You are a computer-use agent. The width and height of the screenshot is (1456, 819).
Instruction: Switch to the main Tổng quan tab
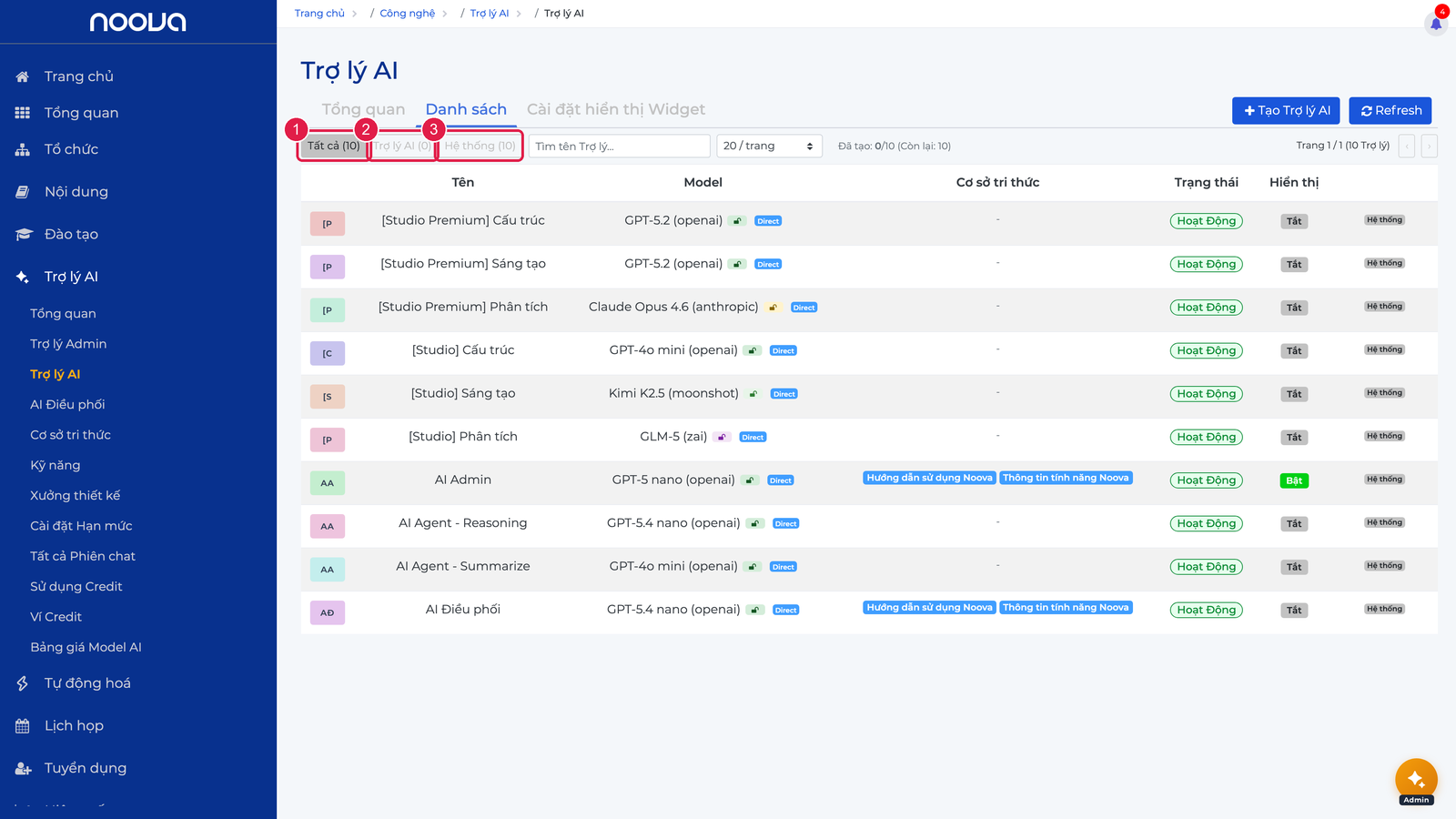[x=363, y=109]
